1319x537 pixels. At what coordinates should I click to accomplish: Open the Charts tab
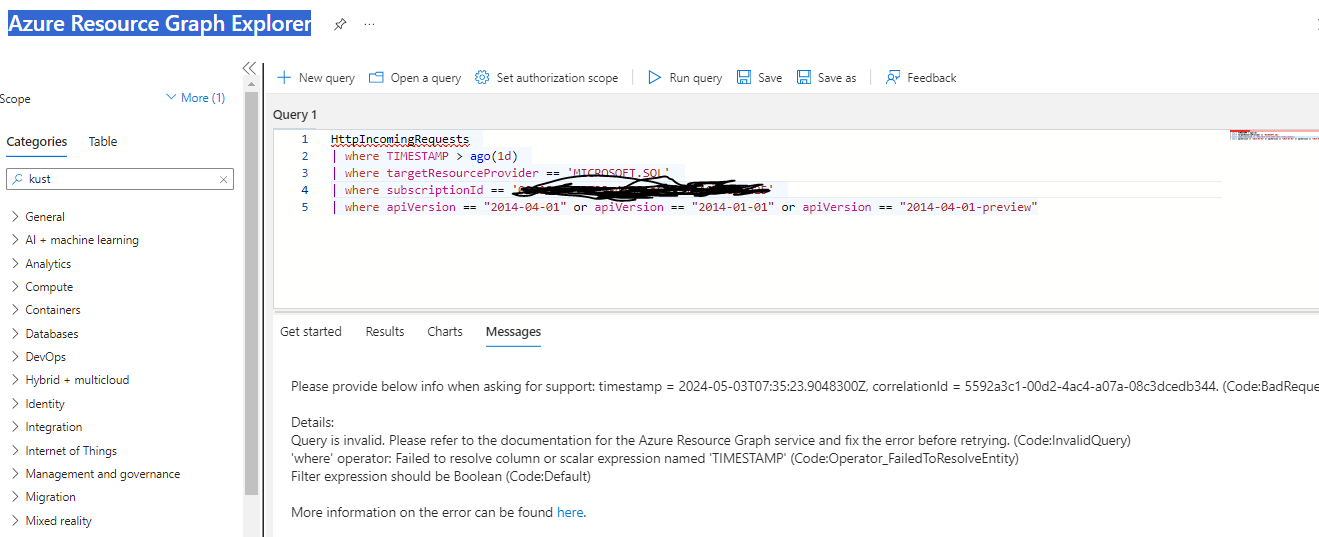click(x=445, y=332)
